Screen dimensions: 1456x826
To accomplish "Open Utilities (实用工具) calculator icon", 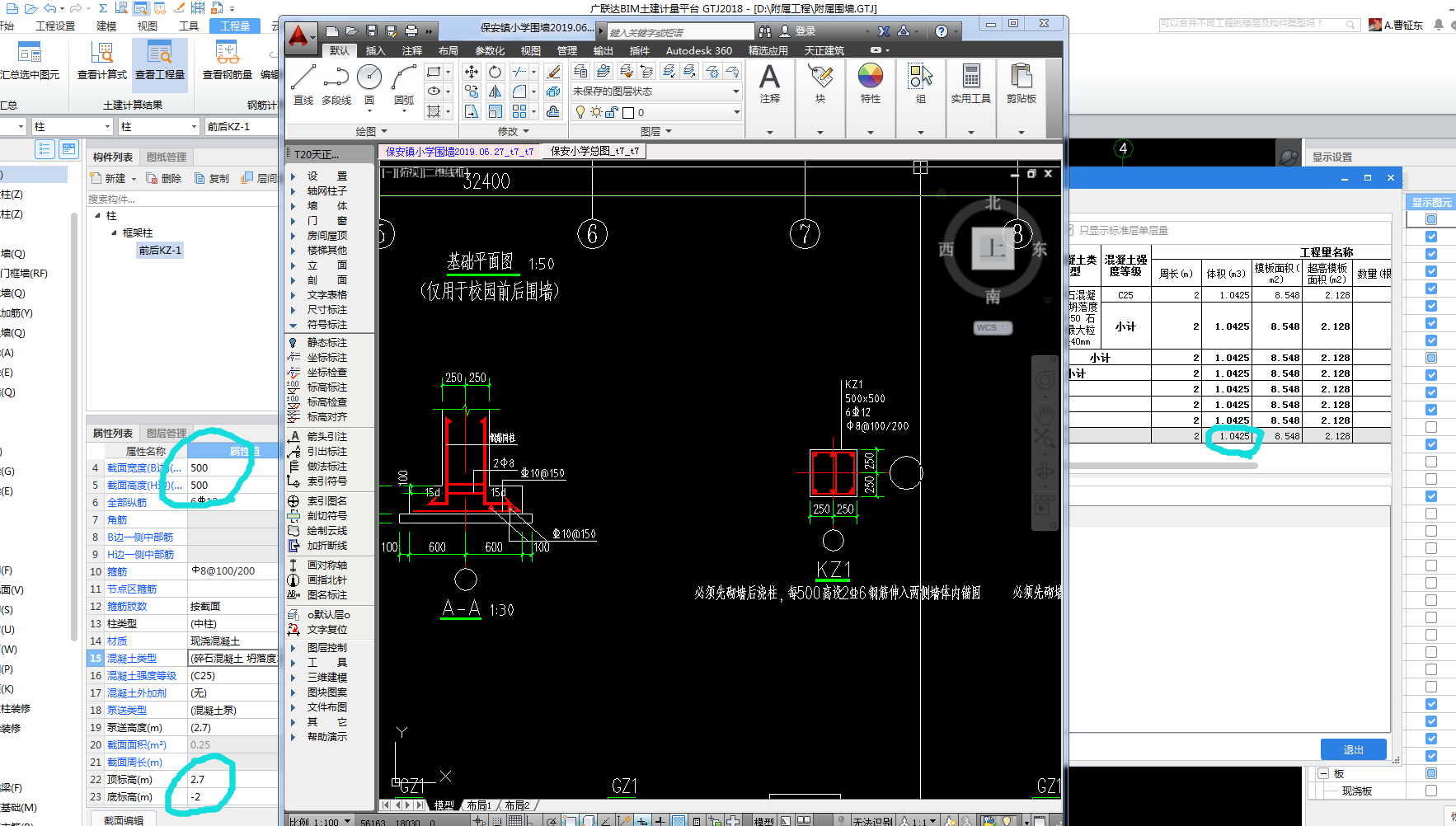I will [x=971, y=84].
